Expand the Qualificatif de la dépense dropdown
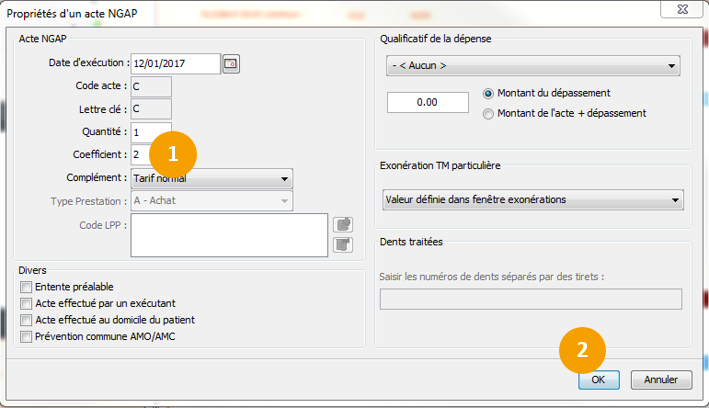 click(x=532, y=66)
